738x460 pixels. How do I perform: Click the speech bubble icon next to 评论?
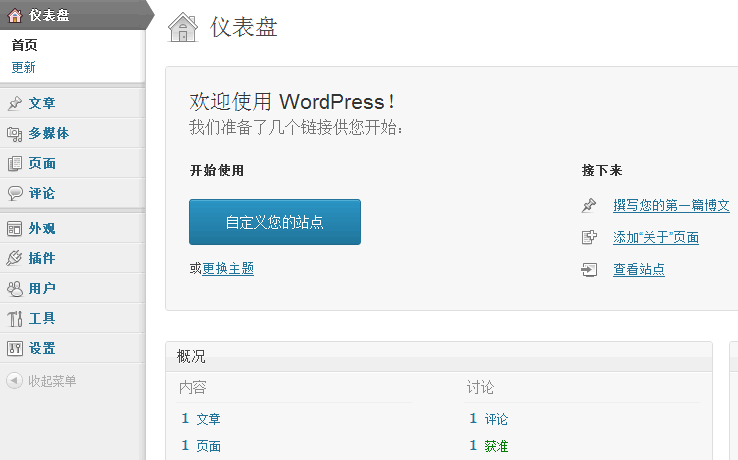[x=15, y=194]
